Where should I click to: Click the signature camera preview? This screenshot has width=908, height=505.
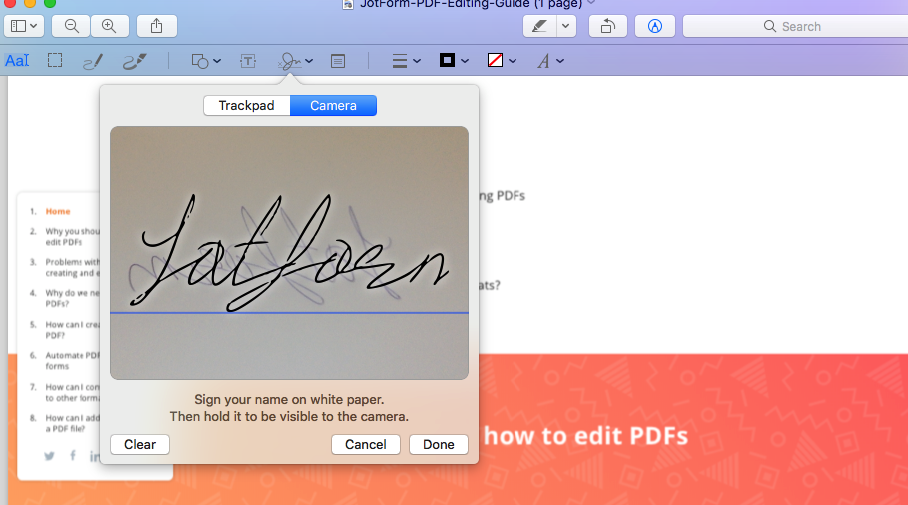pyautogui.click(x=290, y=253)
